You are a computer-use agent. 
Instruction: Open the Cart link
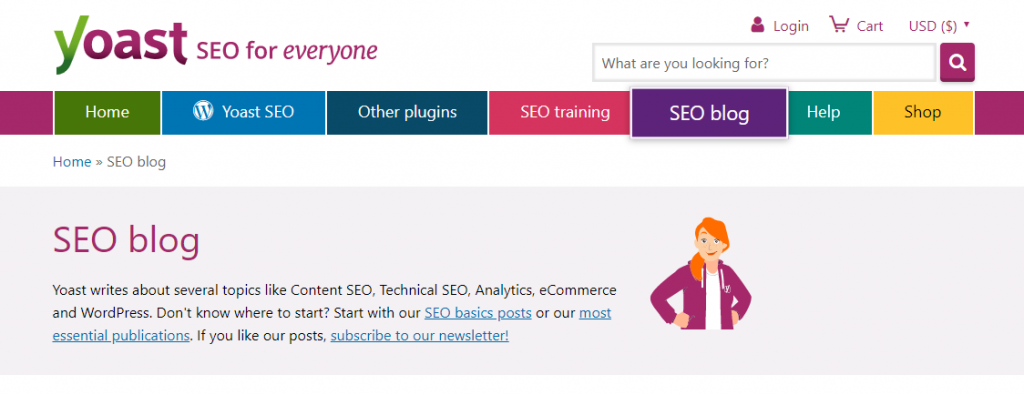tap(870, 26)
